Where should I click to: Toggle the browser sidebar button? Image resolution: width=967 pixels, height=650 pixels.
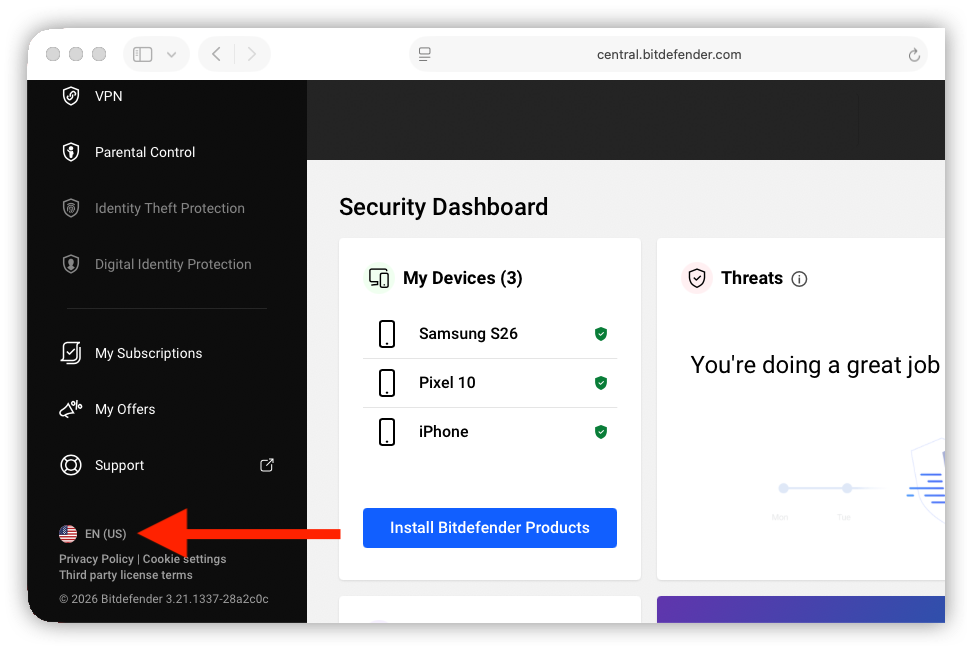[142, 54]
